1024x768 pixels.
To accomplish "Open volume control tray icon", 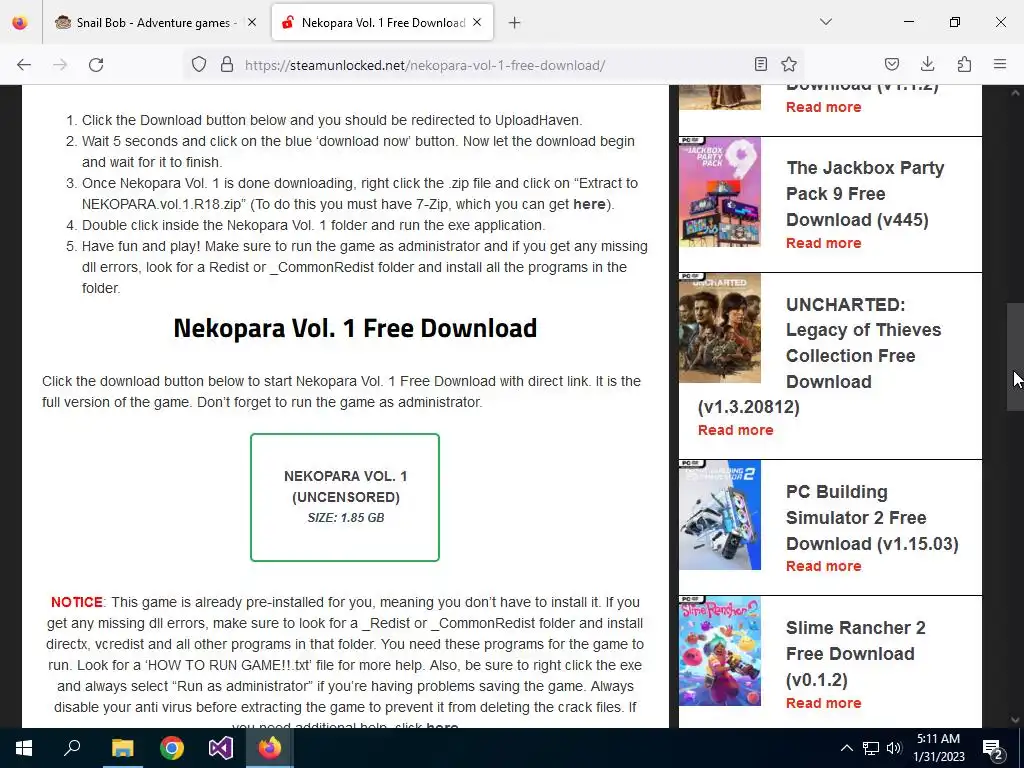I will coord(894,748).
